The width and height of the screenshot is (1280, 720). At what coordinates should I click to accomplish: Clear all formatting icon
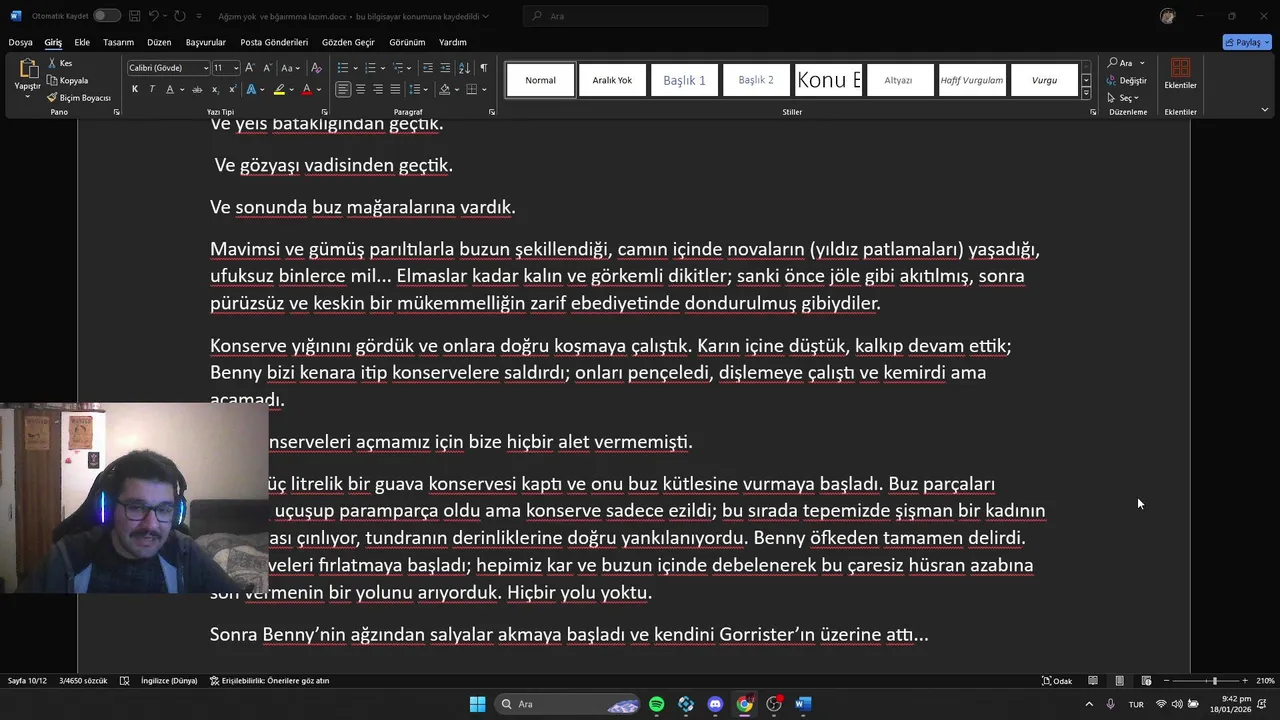click(x=316, y=68)
